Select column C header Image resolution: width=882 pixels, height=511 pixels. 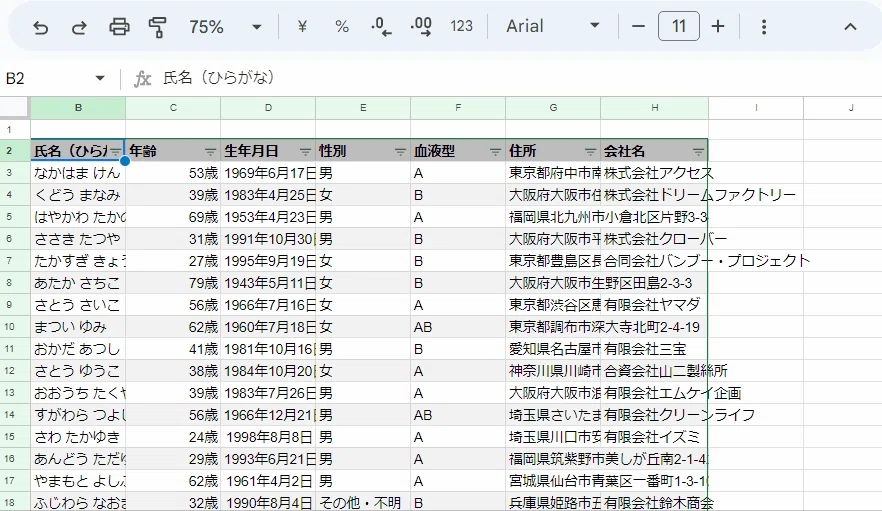(x=173, y=107)
